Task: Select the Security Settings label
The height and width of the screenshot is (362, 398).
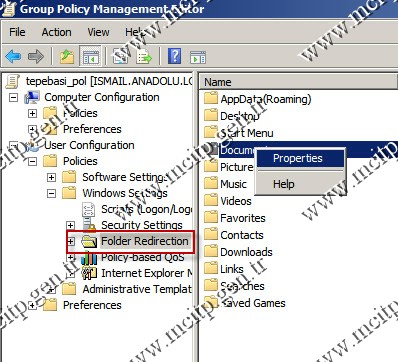Action: coord(142,225)
